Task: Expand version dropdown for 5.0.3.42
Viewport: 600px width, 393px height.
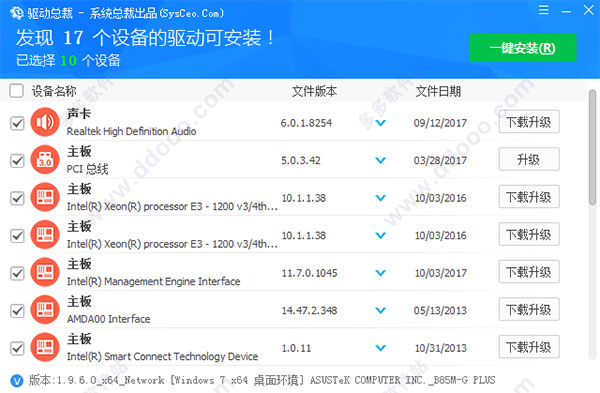Action: [x=380, y=161]
